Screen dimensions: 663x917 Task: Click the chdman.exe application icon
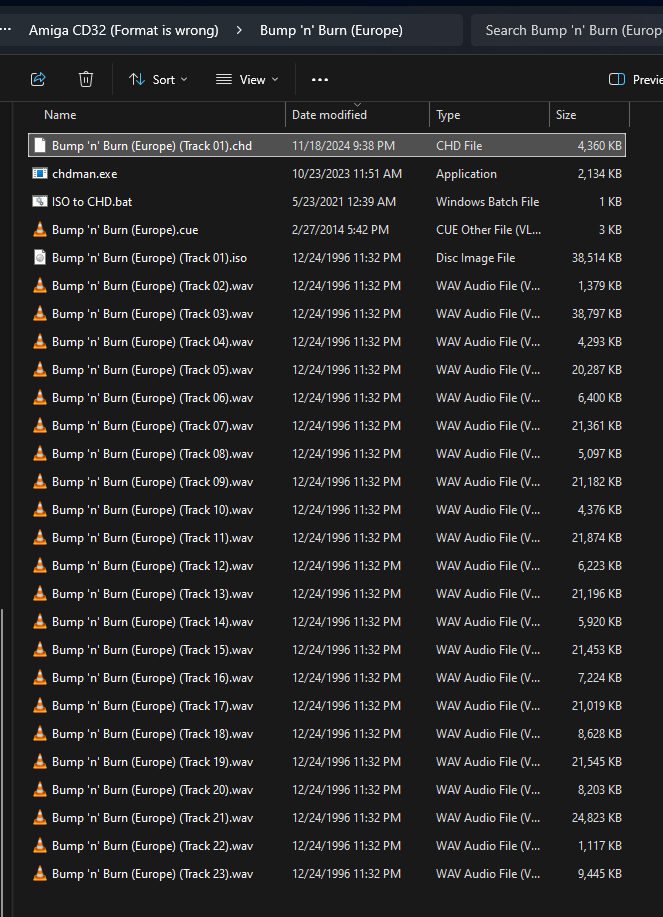click(40, 173)
